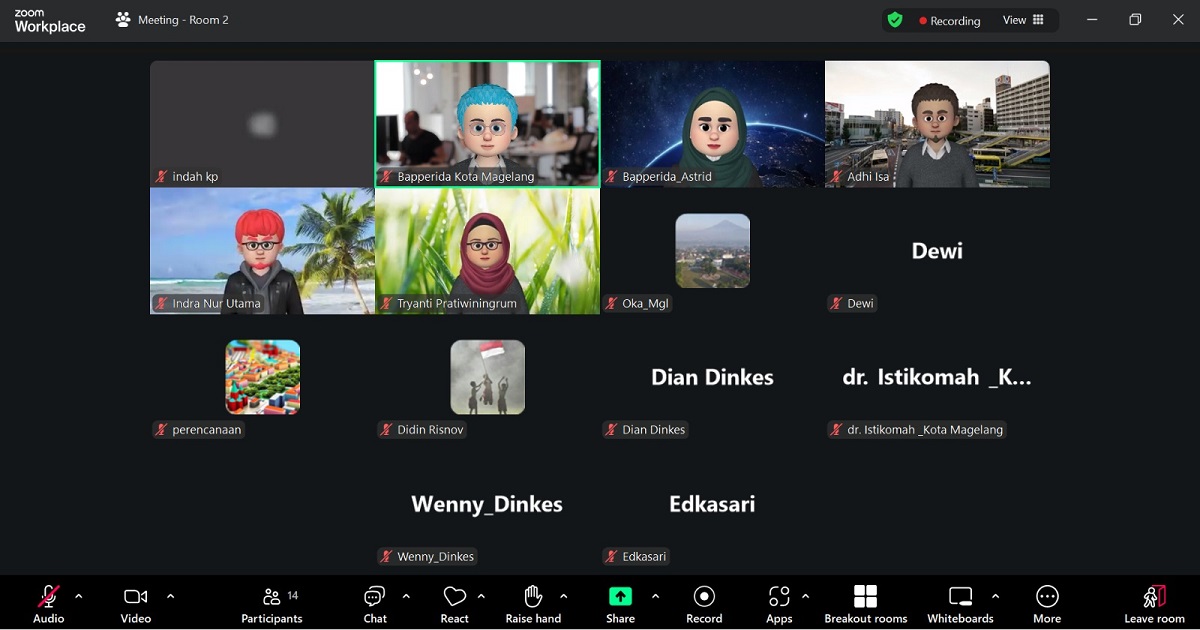This screenshot has width=1200, height=630.
Task: Click muted mic icon on Tryanti Pratiwiningrum label
Action: click(386, 303)
